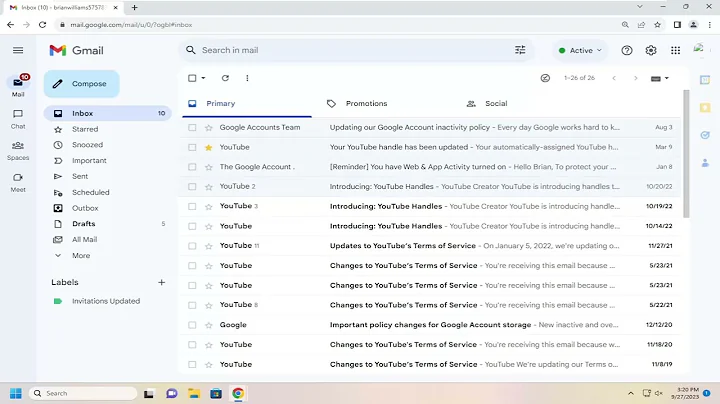Open the select dropdown arrow next to select-all
The width and height of the screenshot is (720, 404).
click(x=203, y=78)
